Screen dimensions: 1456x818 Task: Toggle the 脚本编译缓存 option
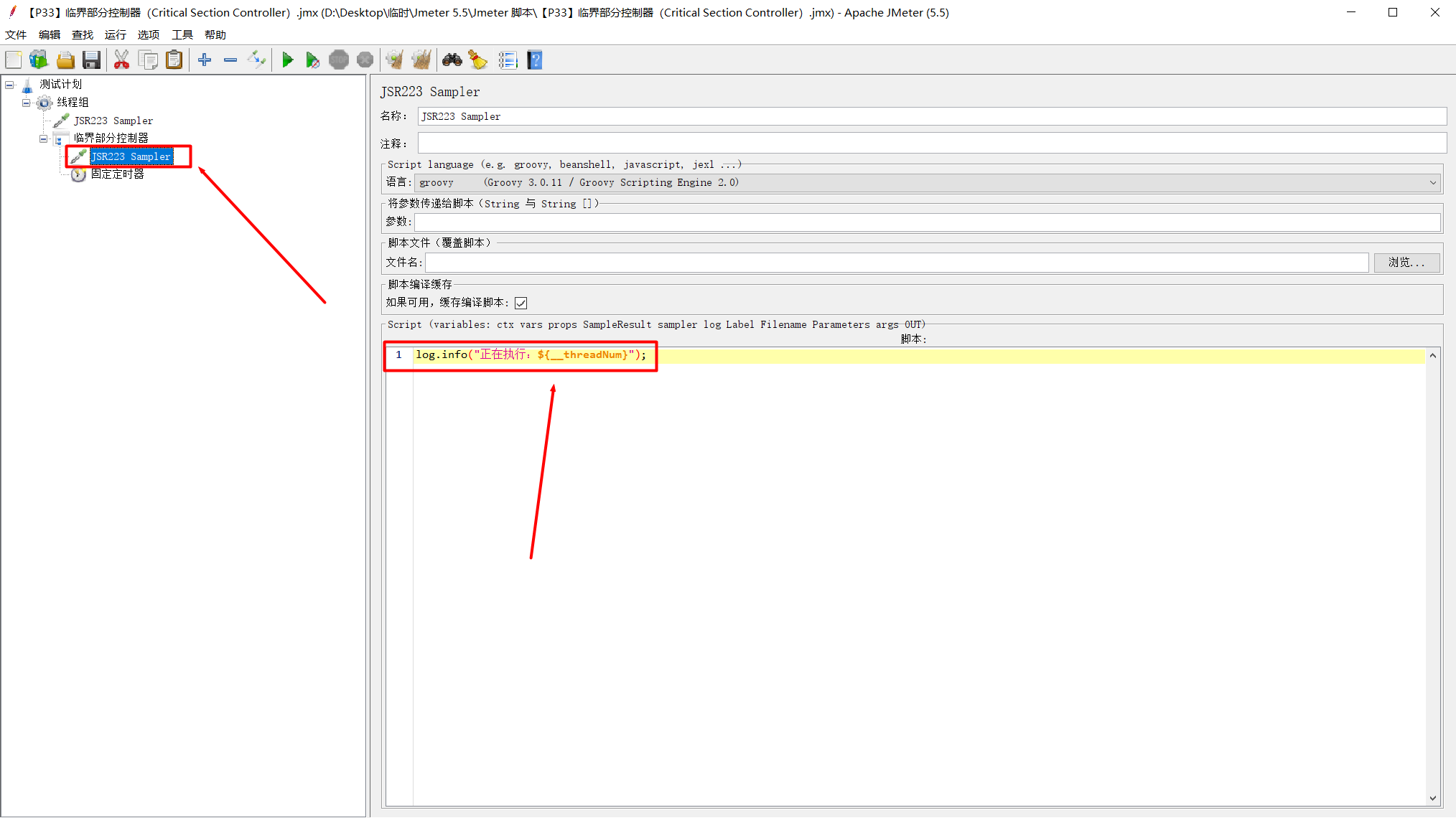pyautogui.click(x=521, y=302)
